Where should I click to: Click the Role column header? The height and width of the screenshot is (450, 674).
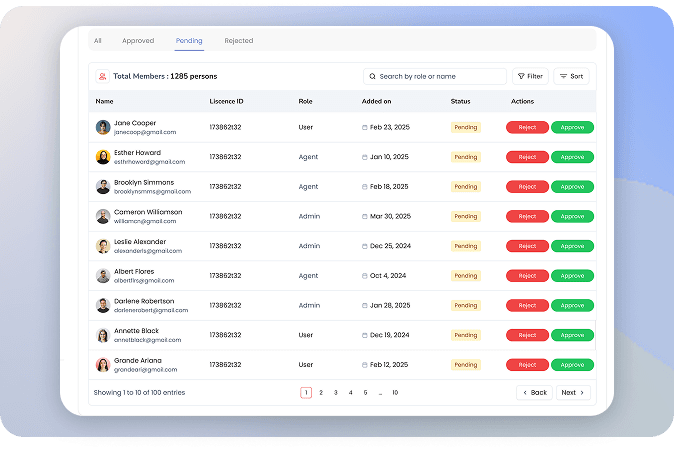pyautogui.click(x=305, y=101)
